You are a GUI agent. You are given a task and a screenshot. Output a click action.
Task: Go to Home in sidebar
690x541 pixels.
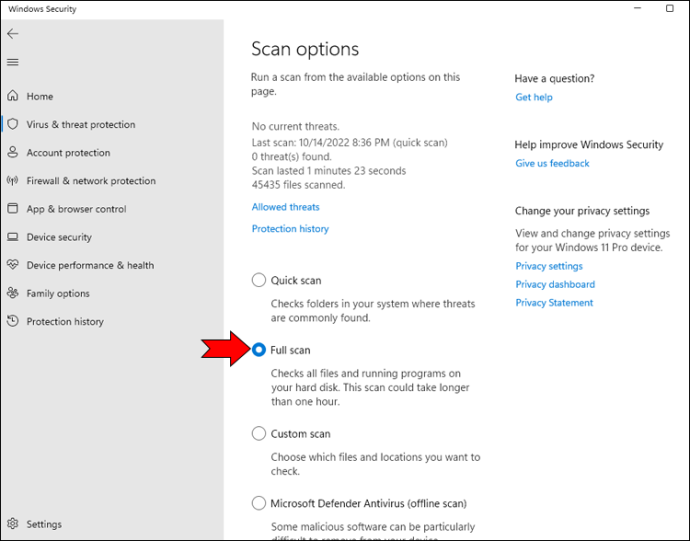point(40,96)
